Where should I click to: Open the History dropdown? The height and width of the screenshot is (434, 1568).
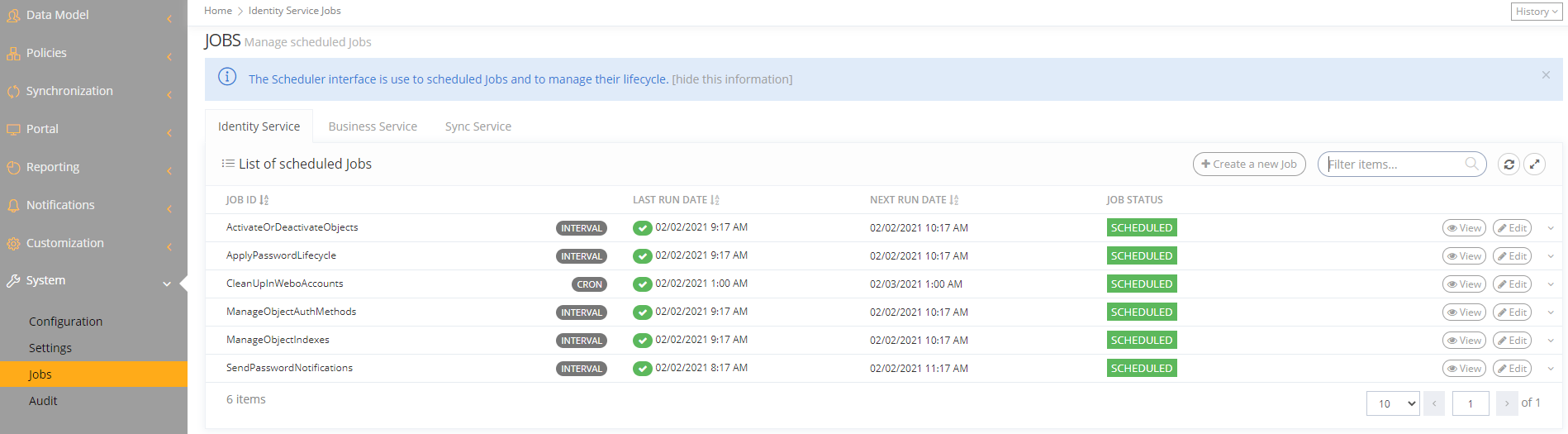pyautogui.click(x=1536, y=12)
